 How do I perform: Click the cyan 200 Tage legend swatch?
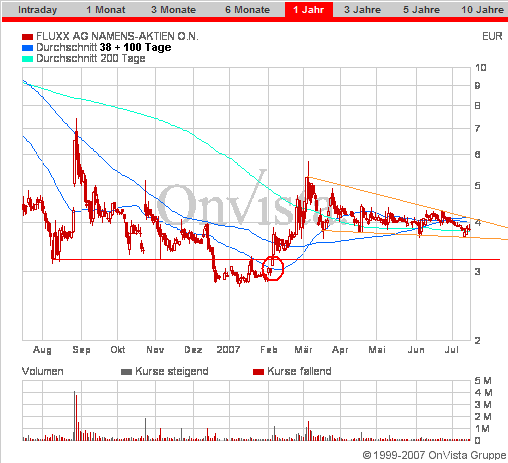pyautogui.click(x=27, y=59)
